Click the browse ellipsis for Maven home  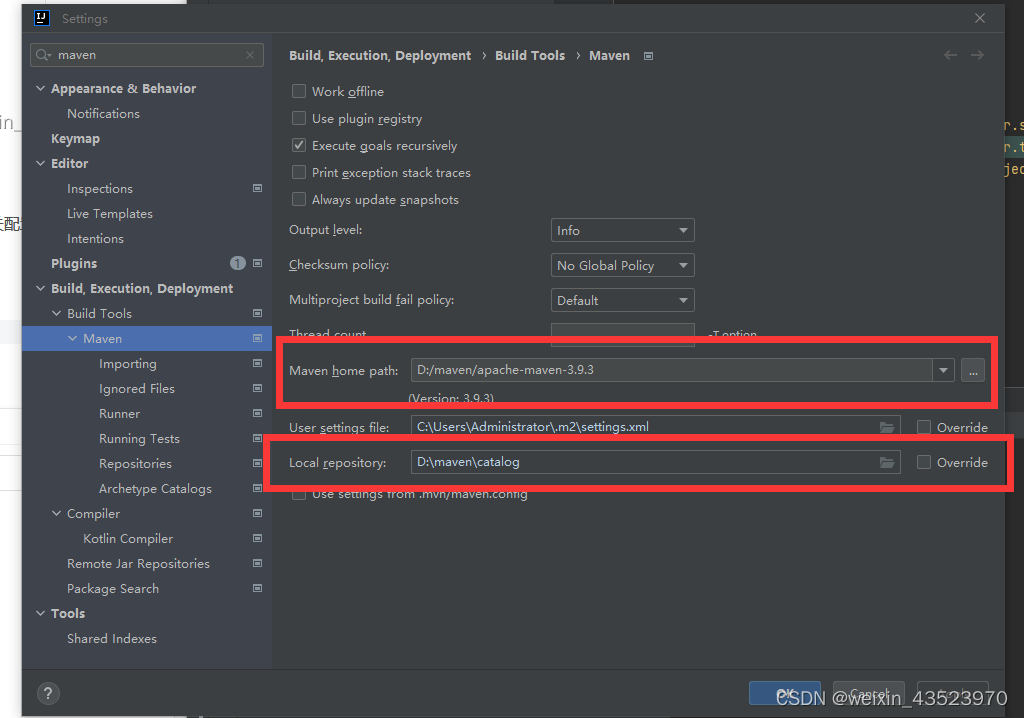[972, 370]
